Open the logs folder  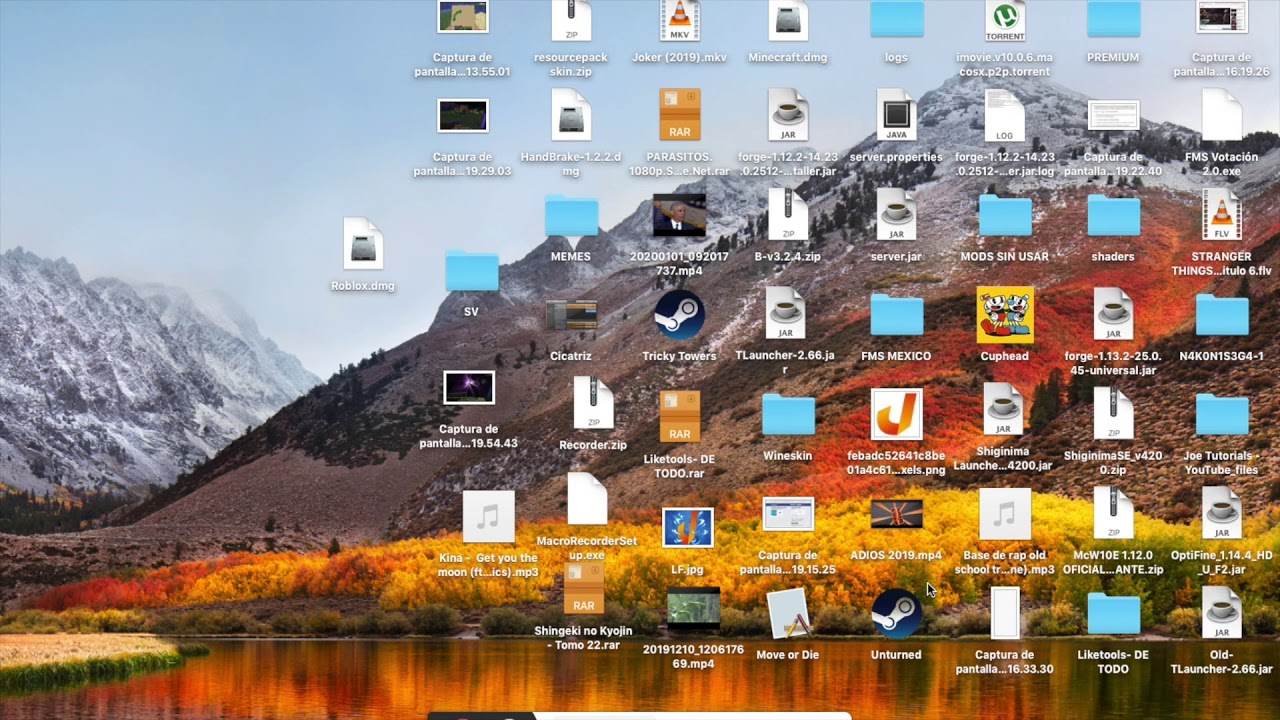pos(897,20)
